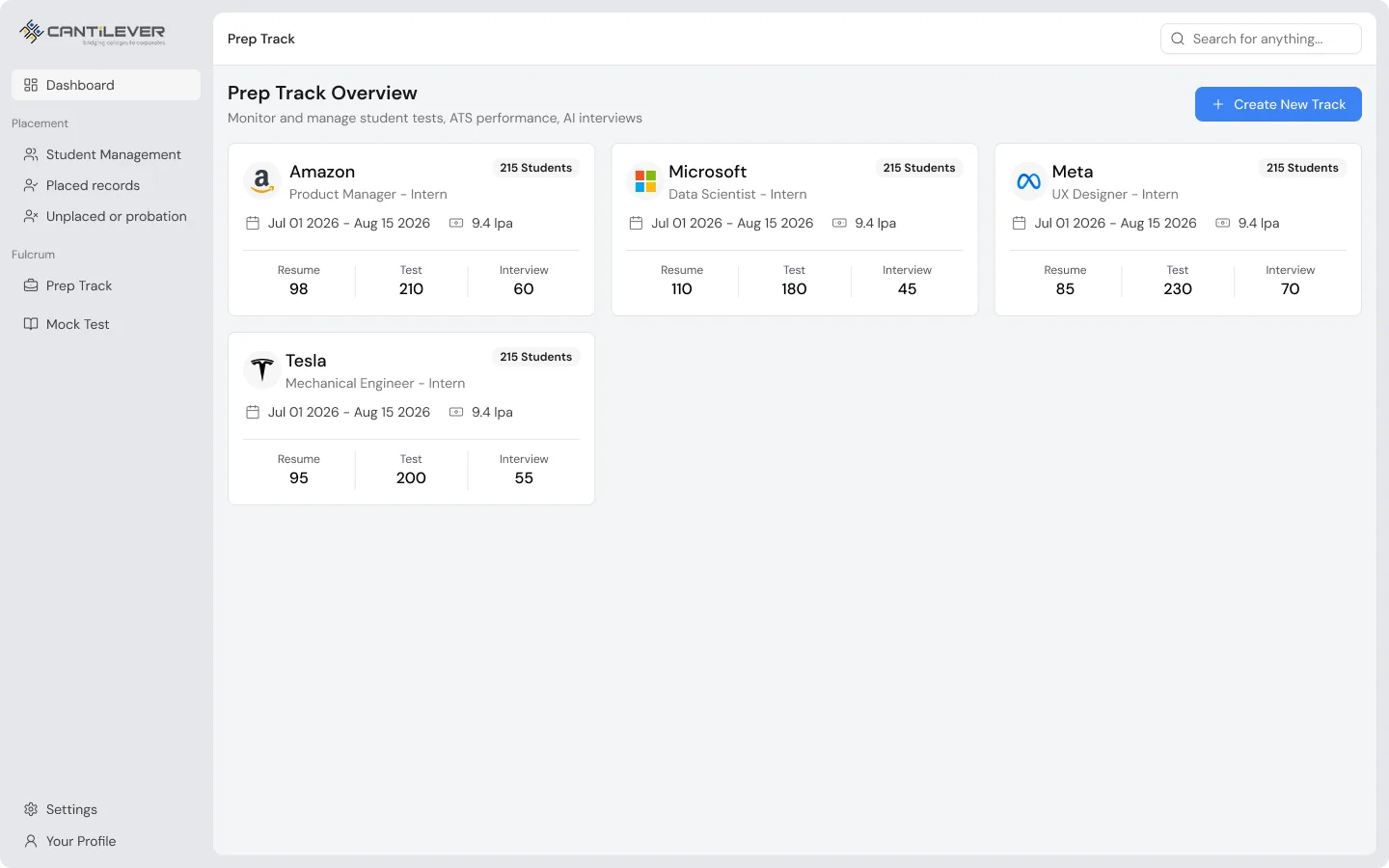Image resolution: width=1389 pixels, height=868 pixels.
Task: Click Amazon's Interview count 60
Action: tap(524, 289)
